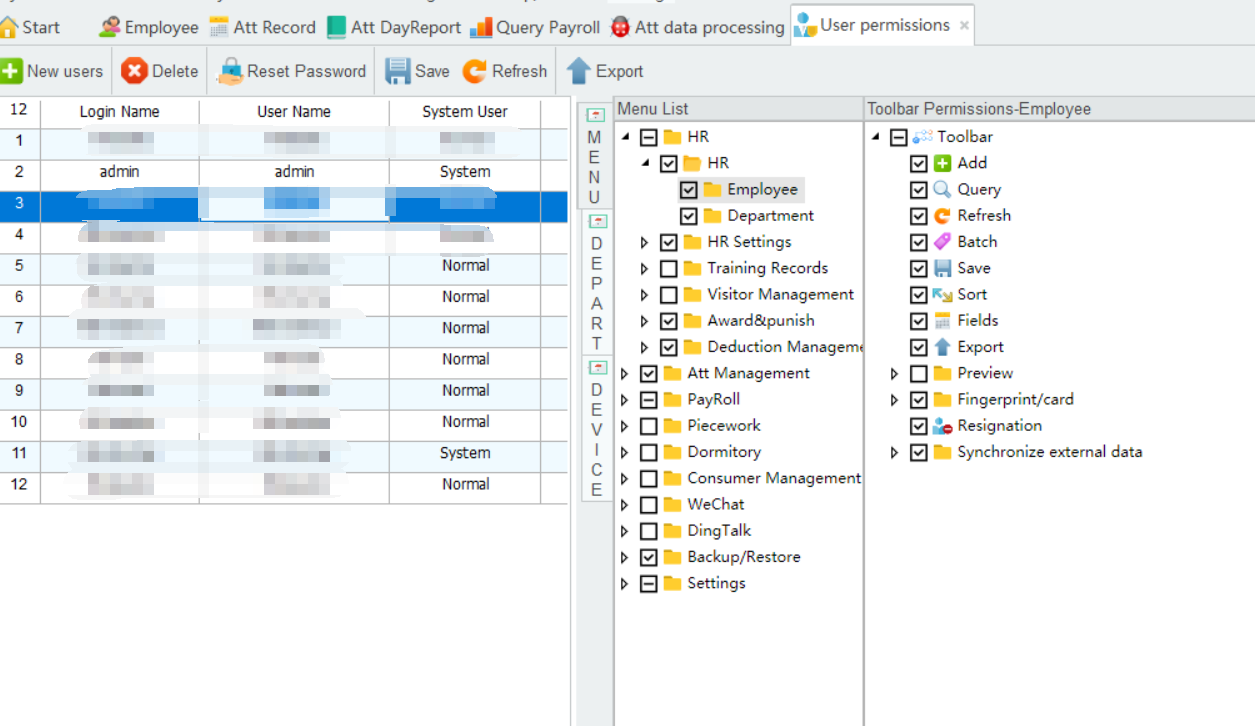The image size is (1255, 726).
Task: Click the Employee tab person icon
Action: click(110, 27)
